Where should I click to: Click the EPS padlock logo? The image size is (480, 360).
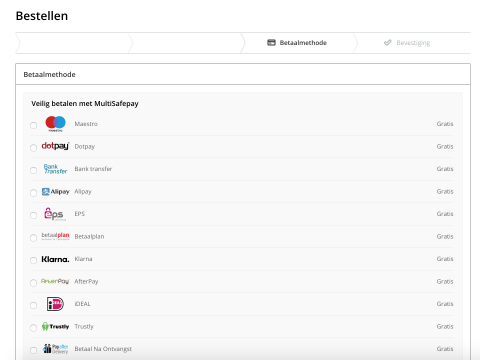tap(55, 214)
